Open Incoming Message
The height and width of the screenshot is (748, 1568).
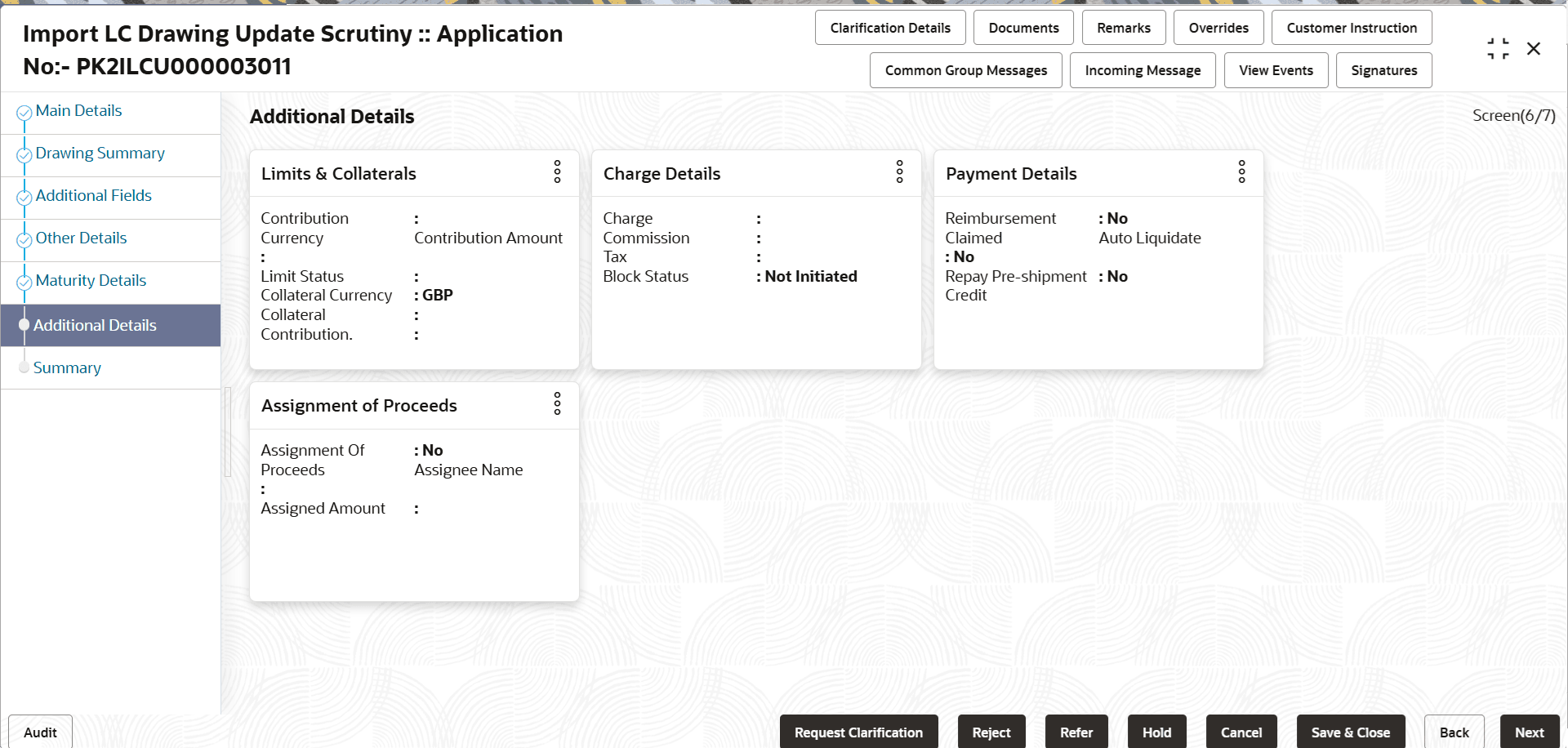click(x=1143, y=70)
